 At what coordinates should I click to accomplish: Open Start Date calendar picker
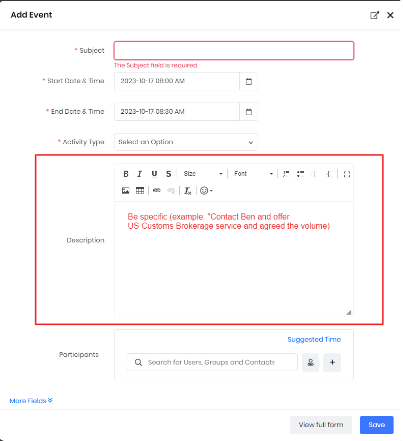[249, 81]
